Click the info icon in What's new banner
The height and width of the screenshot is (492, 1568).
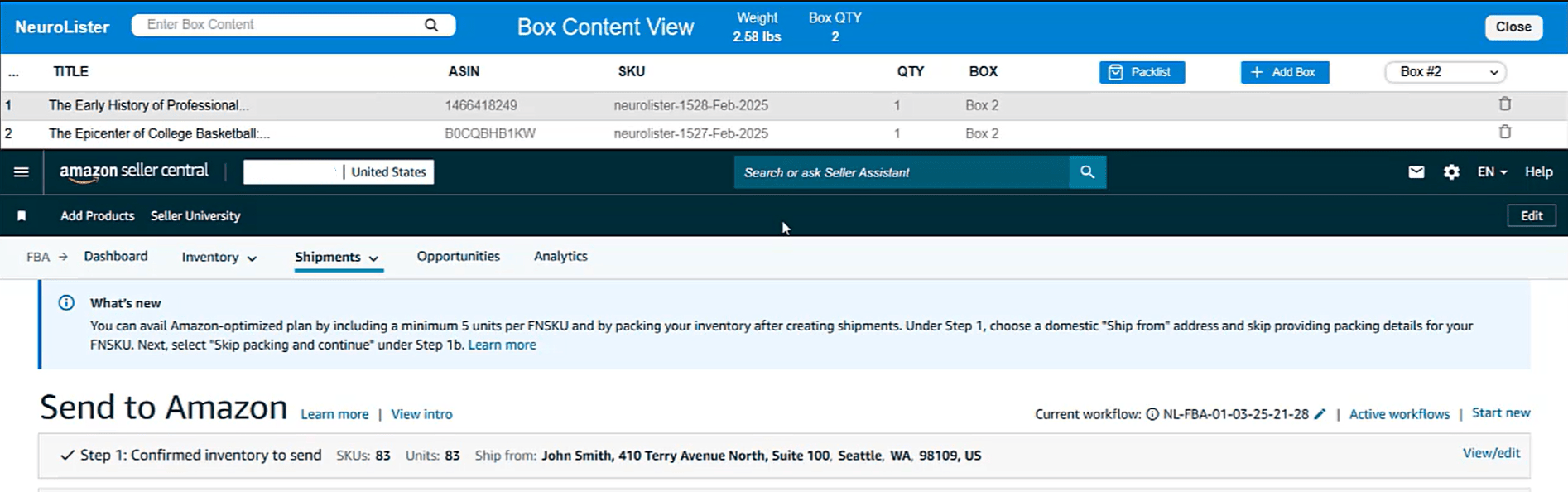point(67,303)
